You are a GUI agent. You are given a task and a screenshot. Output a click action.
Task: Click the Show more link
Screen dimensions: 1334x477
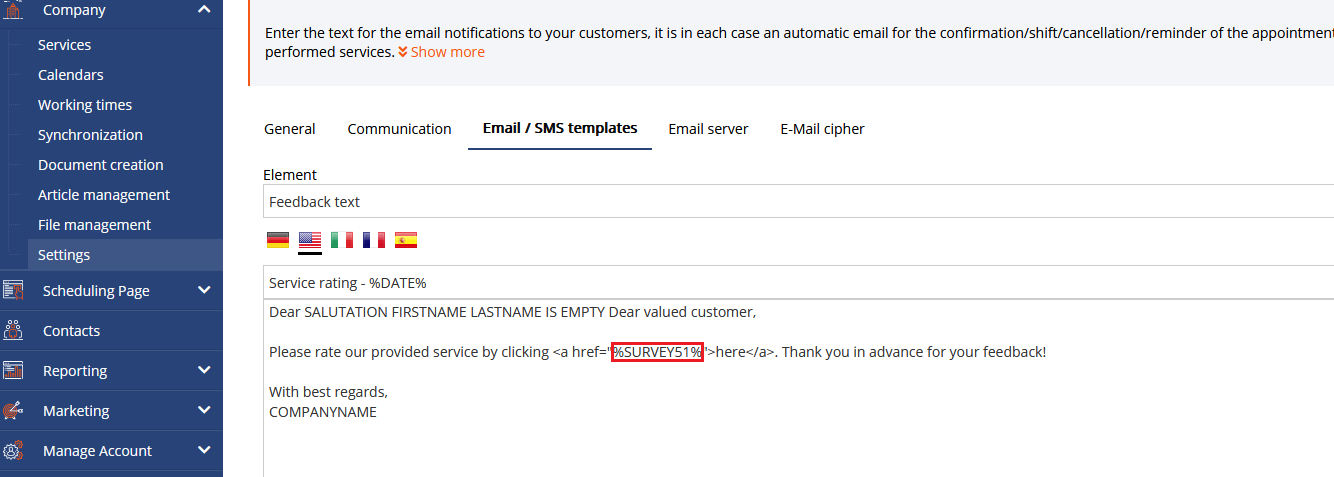441,52
